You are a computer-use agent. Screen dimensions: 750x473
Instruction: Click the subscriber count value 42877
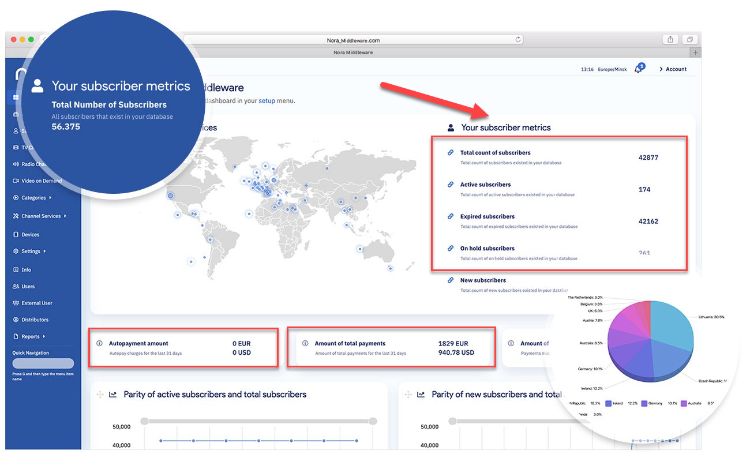click(x=648, y=157)
